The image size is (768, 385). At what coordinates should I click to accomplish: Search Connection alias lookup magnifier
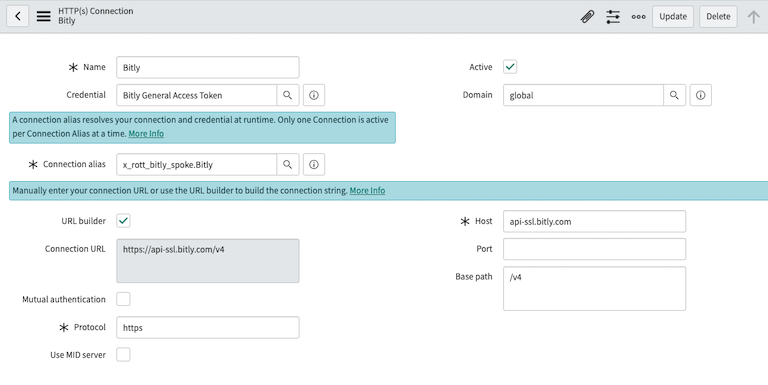coord(288,165)
